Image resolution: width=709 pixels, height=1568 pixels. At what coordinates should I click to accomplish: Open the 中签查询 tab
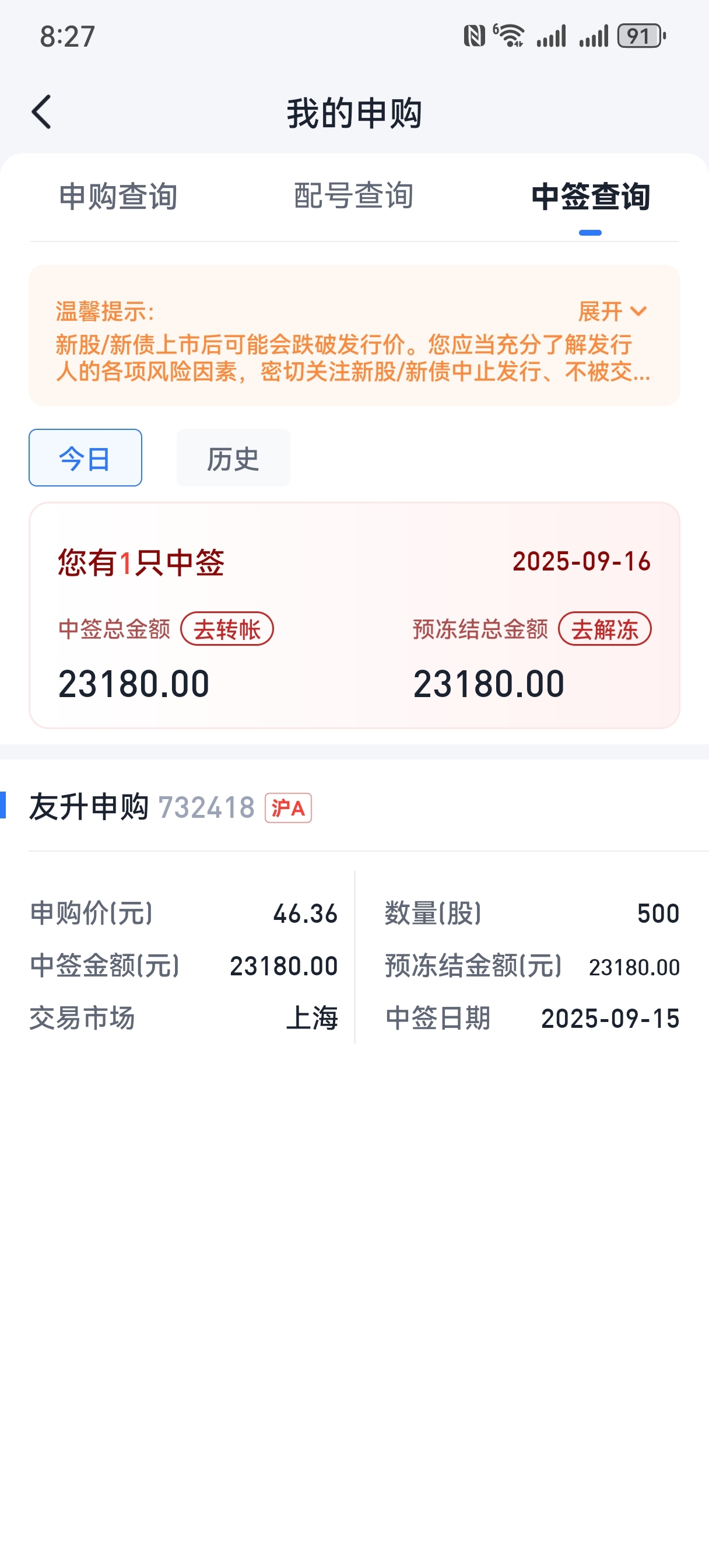(x=590, y=197)
